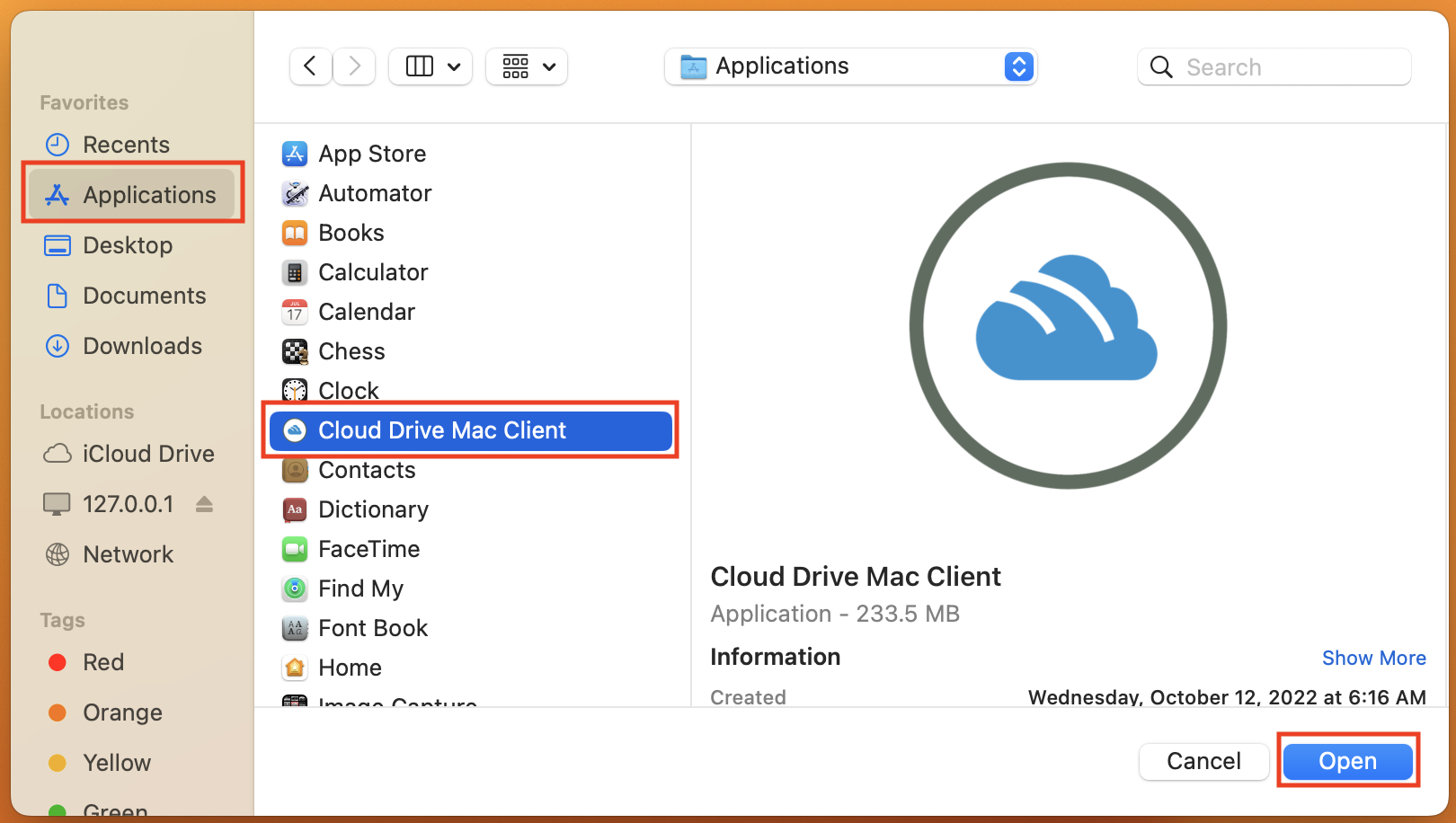The height and width of the screenshot is (823, 1456).
Task: Click the Documents page icon in sidebar
Action: tap(58, 296)
